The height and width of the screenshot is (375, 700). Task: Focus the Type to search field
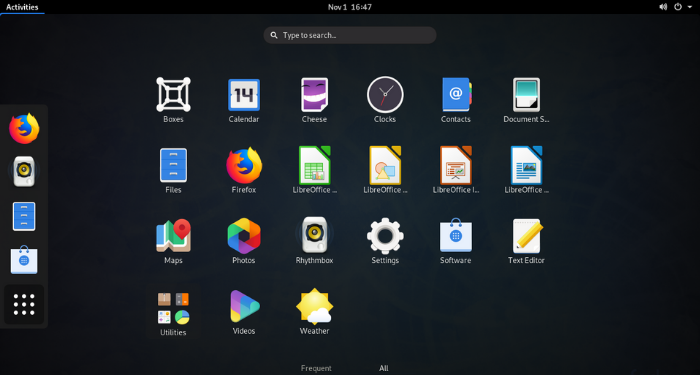tap(350, 35)
